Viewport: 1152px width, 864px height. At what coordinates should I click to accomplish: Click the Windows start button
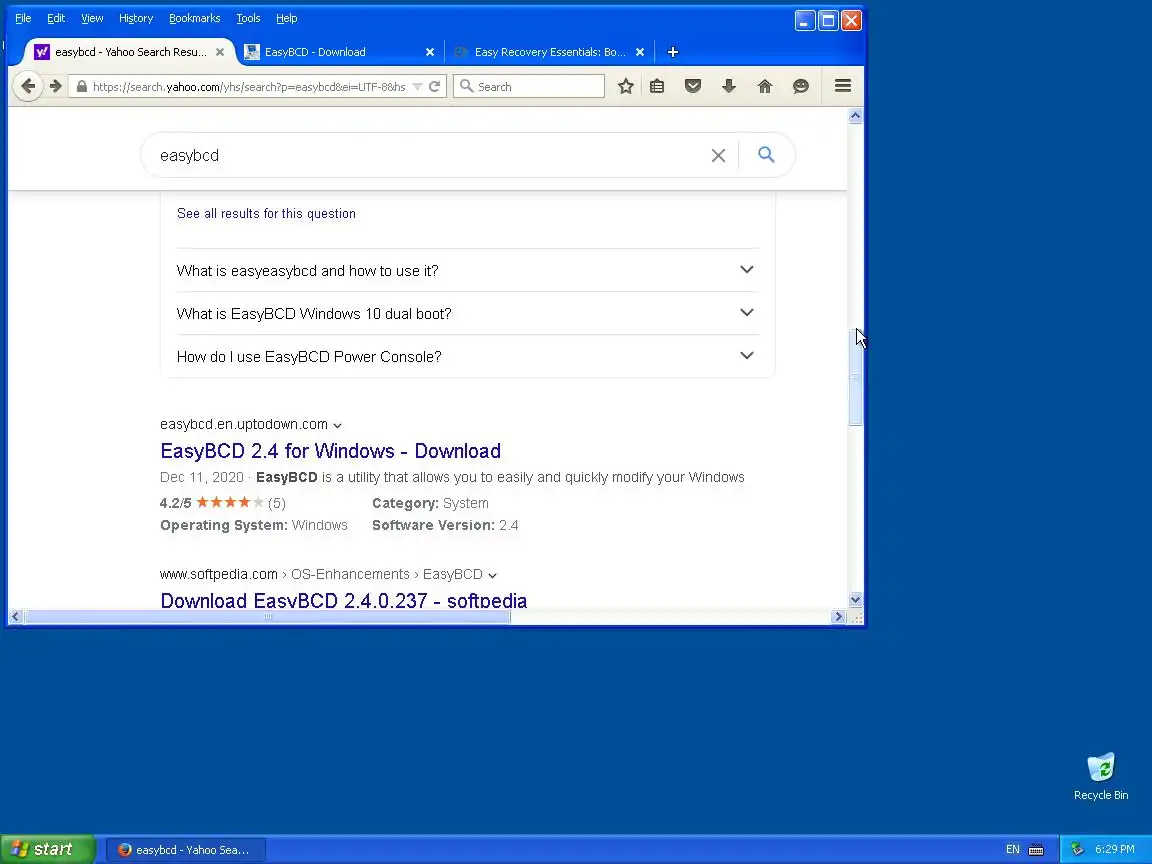coord(48,849)
